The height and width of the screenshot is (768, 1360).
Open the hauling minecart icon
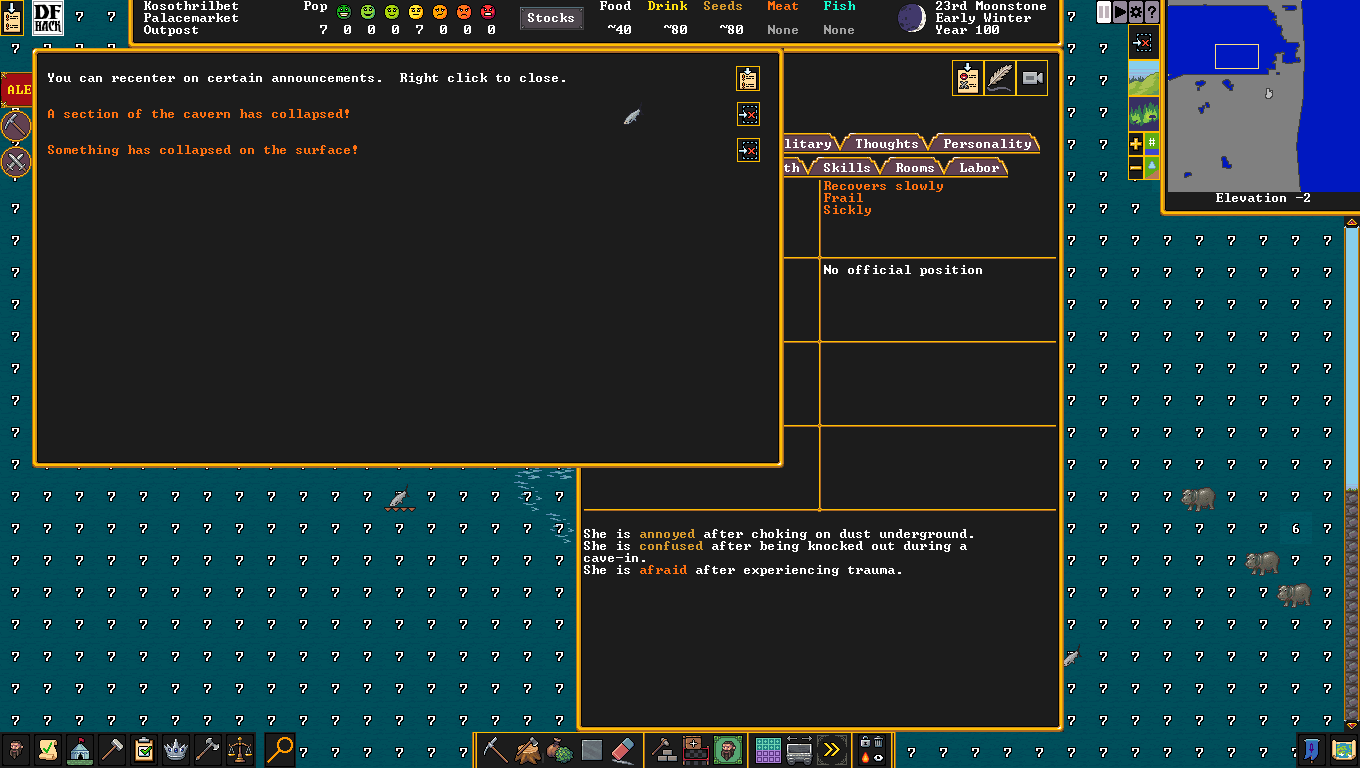coord(799,749)
